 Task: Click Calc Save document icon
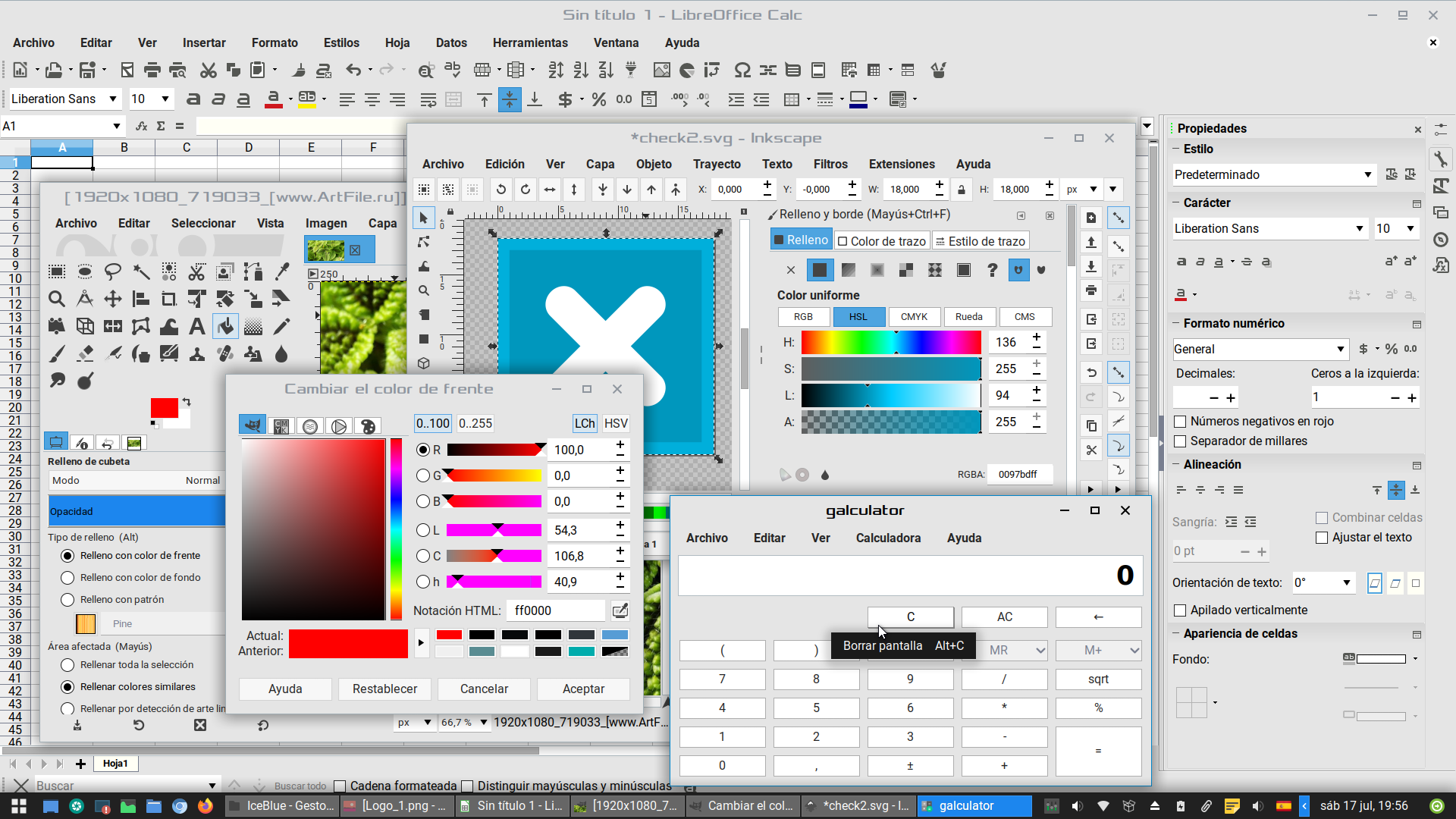point(88,71)
